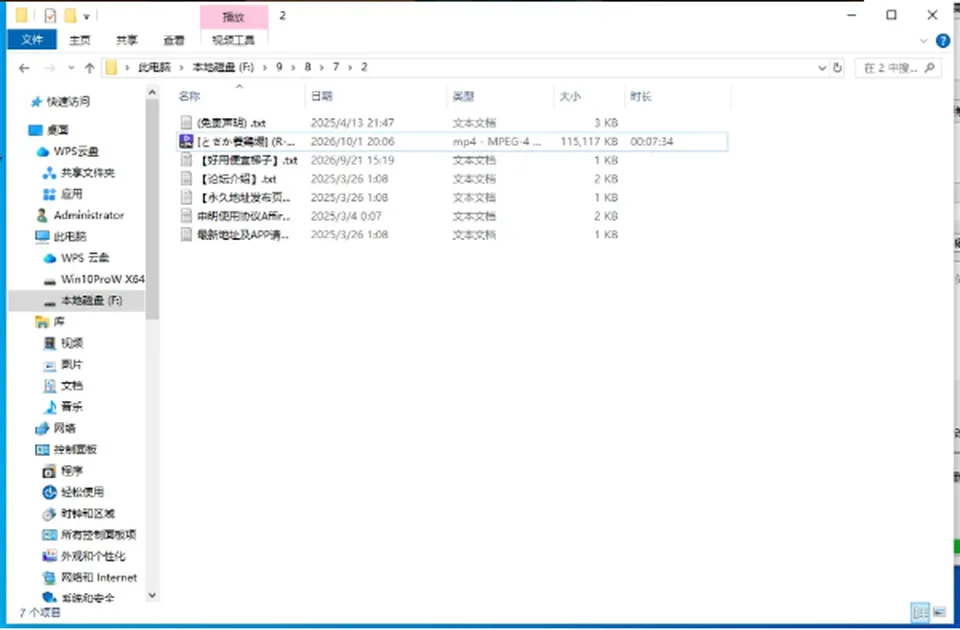960x630 pixels.
Task: Sort by the 大小 column header
Action: coord(569,96)
